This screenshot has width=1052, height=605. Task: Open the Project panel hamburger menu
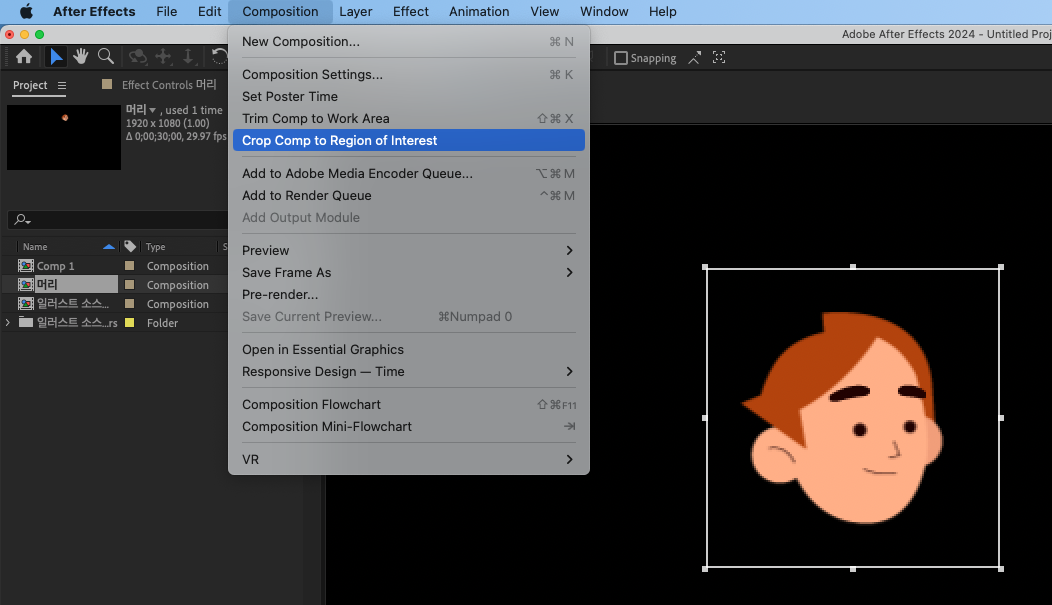[62, 85]
